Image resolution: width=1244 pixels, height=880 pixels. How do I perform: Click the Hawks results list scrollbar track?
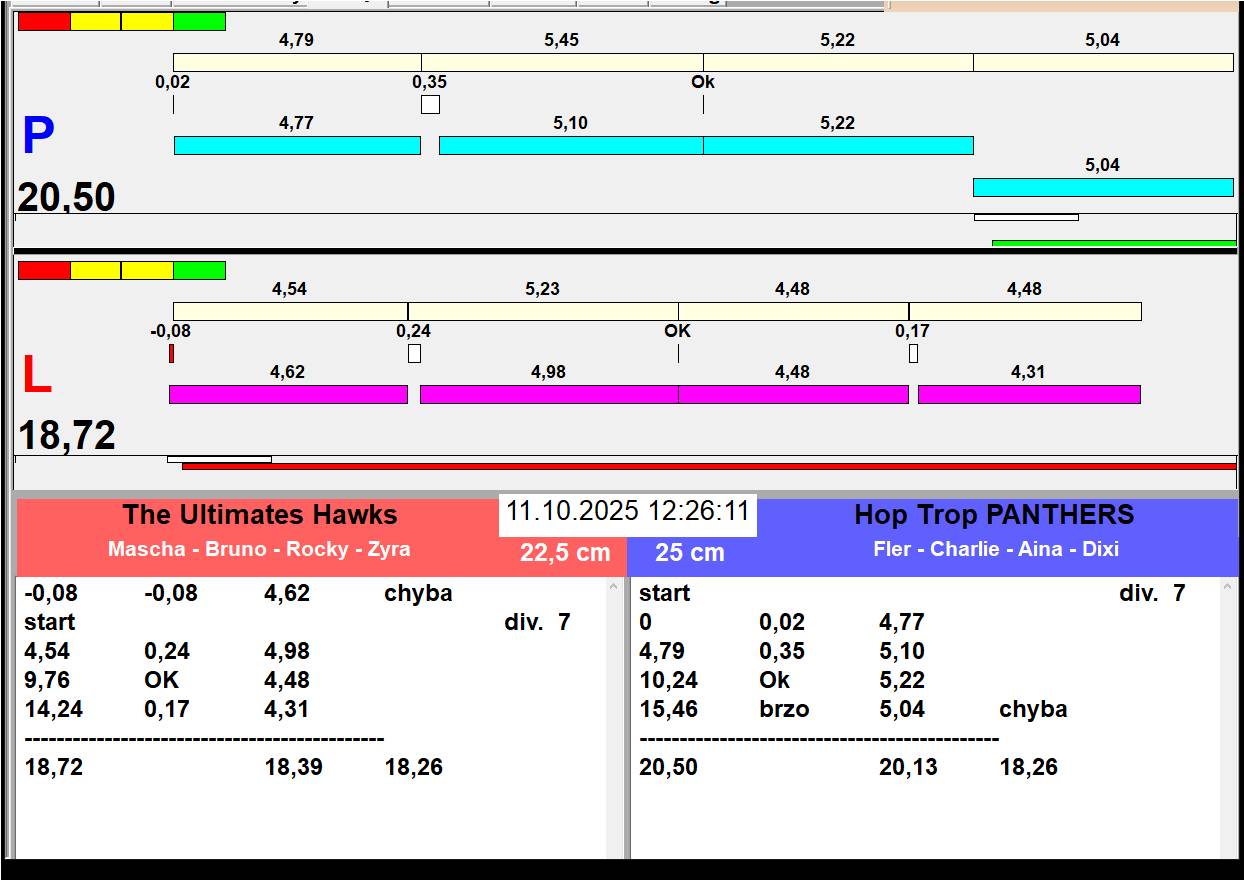coord(614,718)
